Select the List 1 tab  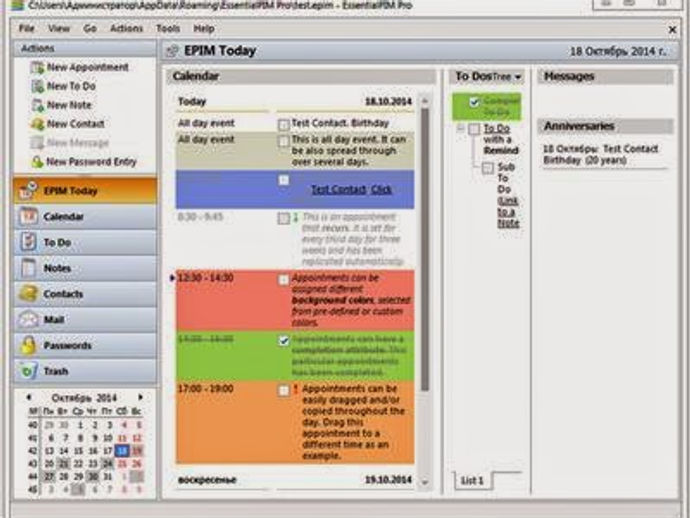click(x=472, y=481)
